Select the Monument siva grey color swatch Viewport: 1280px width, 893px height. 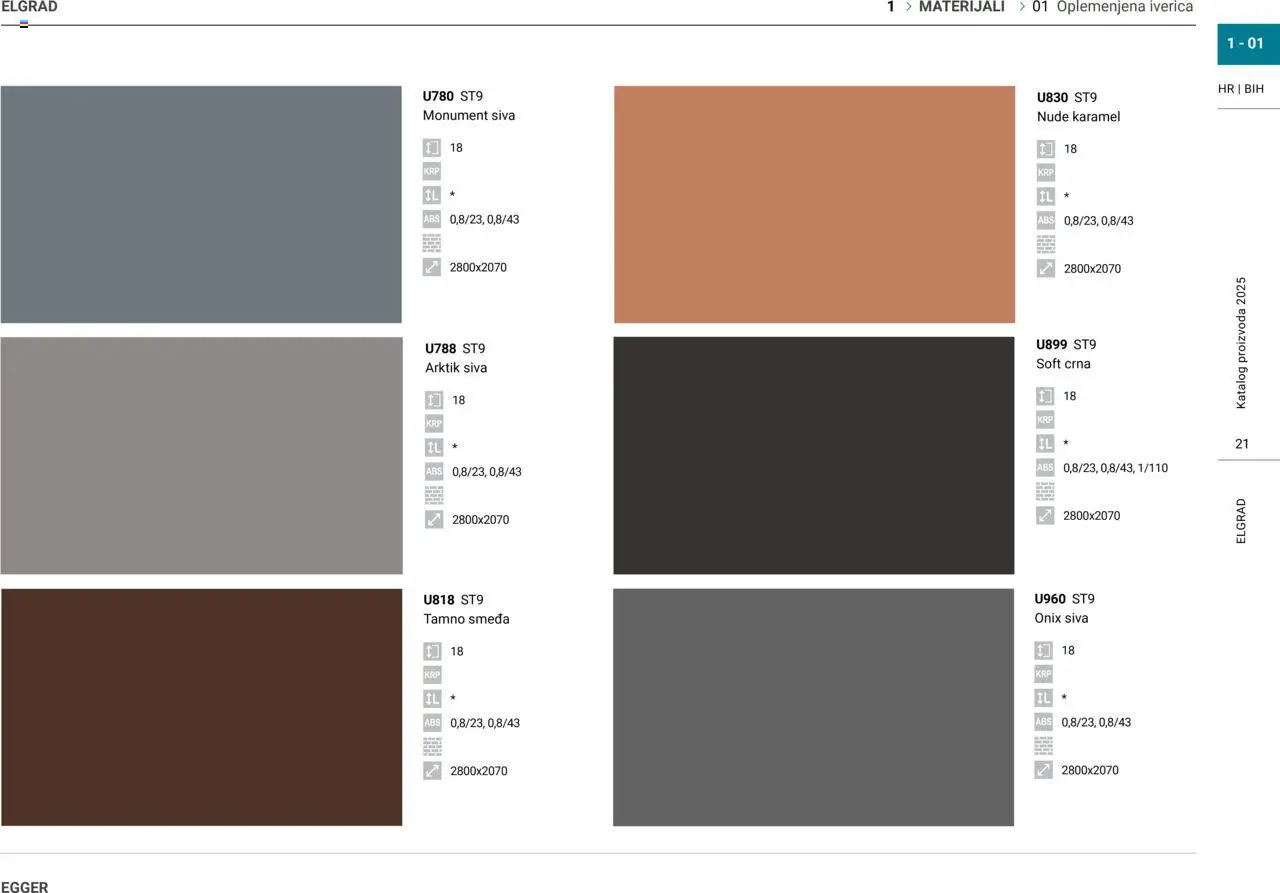[201, 205]
